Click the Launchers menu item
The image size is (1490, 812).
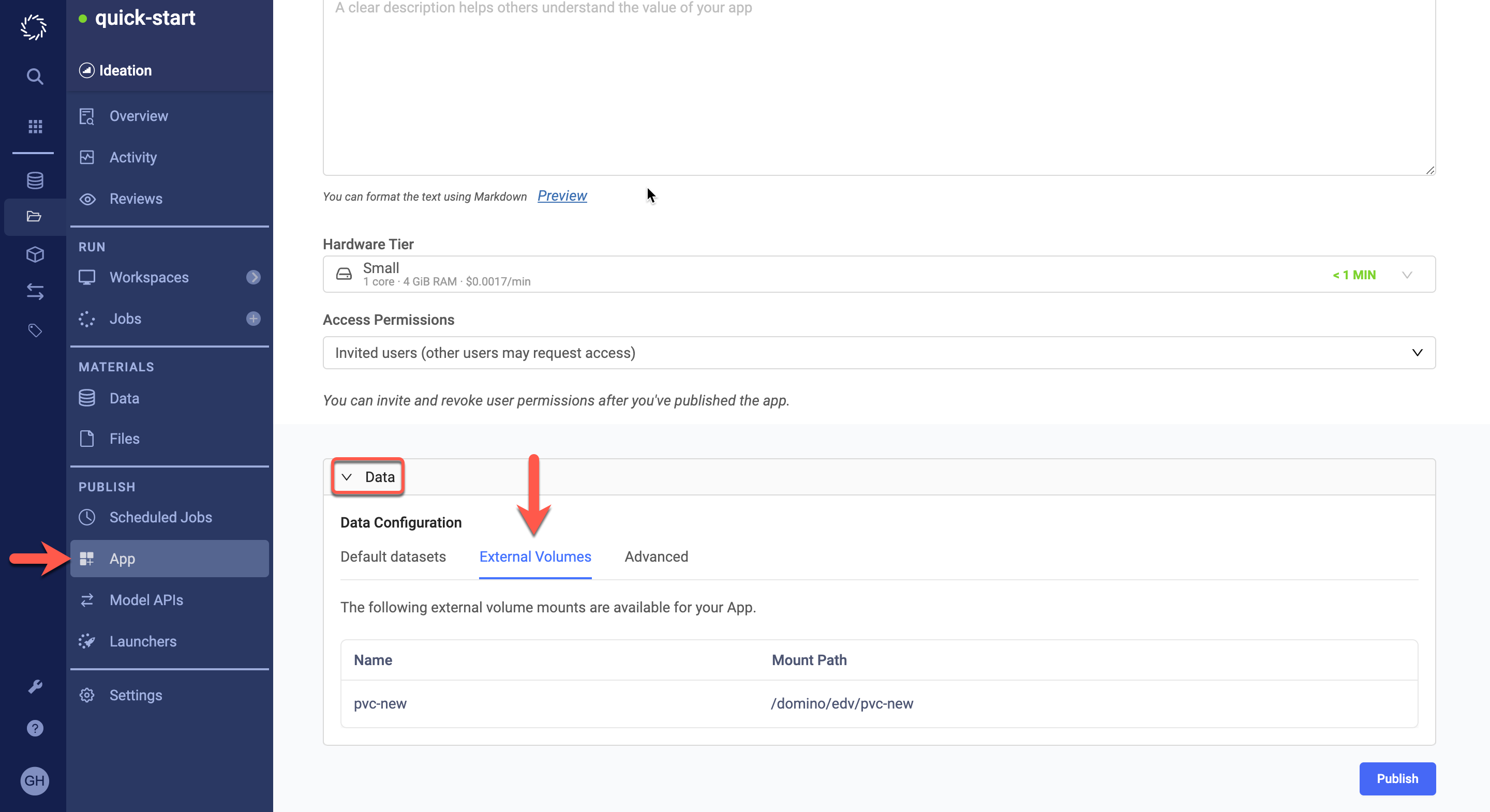click(x=143, y=641)
